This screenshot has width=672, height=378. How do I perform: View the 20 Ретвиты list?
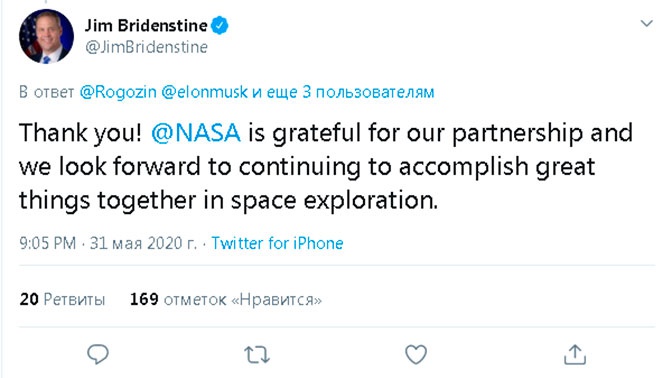[62, 299]
